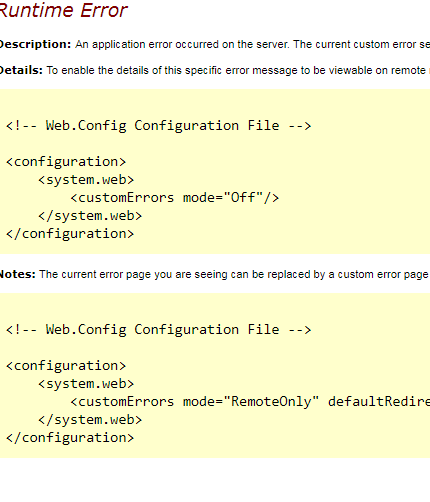Click second closing system.web tag
The height and width of the screenshot is (502, 430).
click(90, 420)
